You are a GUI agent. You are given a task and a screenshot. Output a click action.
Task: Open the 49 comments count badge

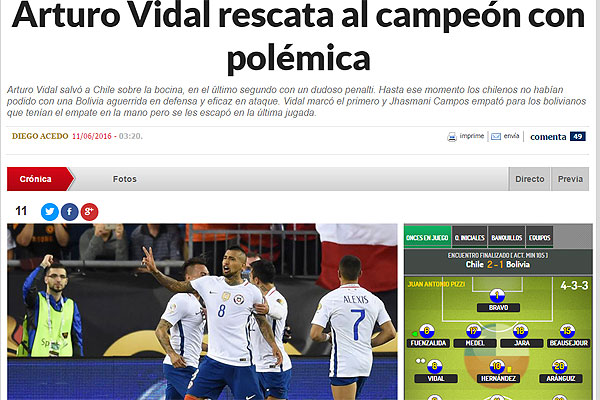[x=577, y=136]
